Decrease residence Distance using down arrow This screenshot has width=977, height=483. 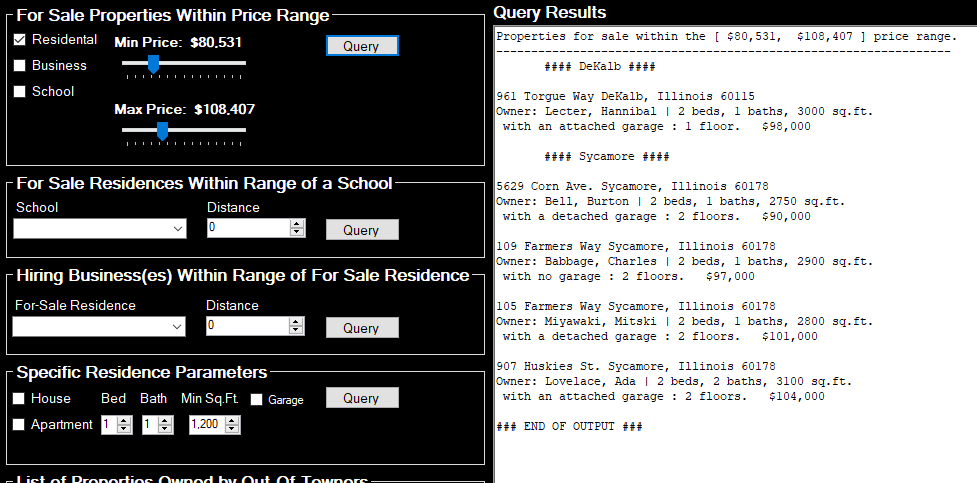tap(296, 331)
